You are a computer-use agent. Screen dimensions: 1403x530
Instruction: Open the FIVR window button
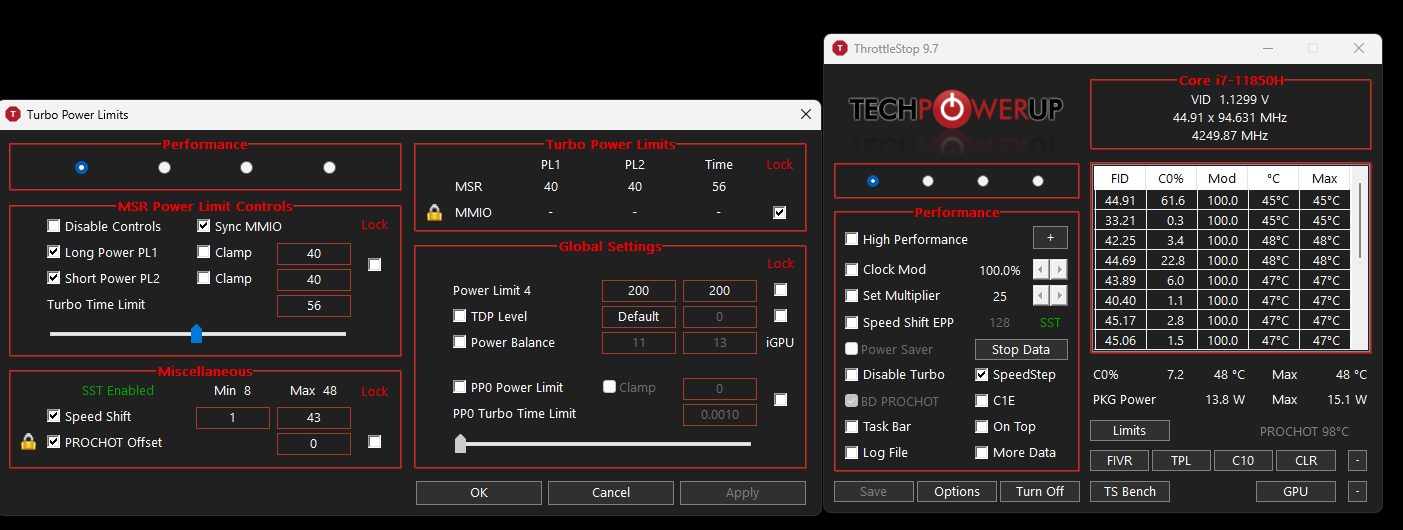coord(1119,461)
